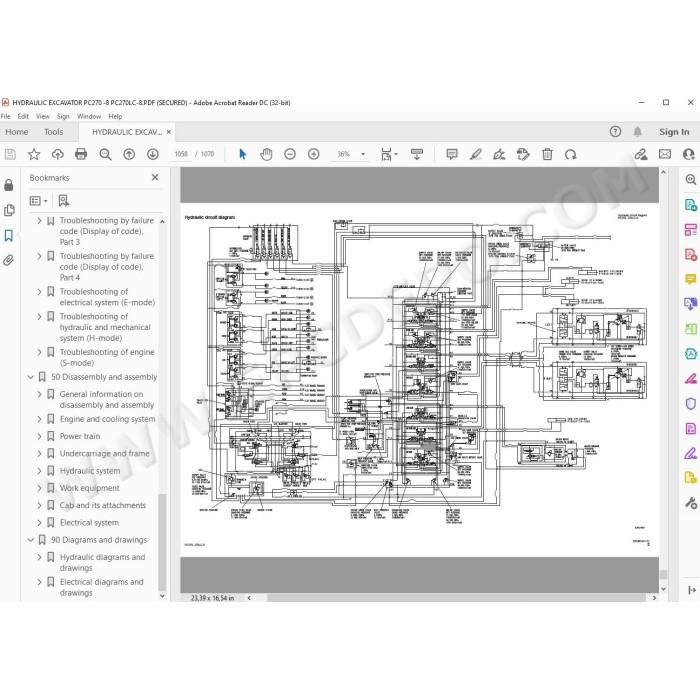Open attachments paperclip panel icon
The image size is (700, 700).
[8, 260]
